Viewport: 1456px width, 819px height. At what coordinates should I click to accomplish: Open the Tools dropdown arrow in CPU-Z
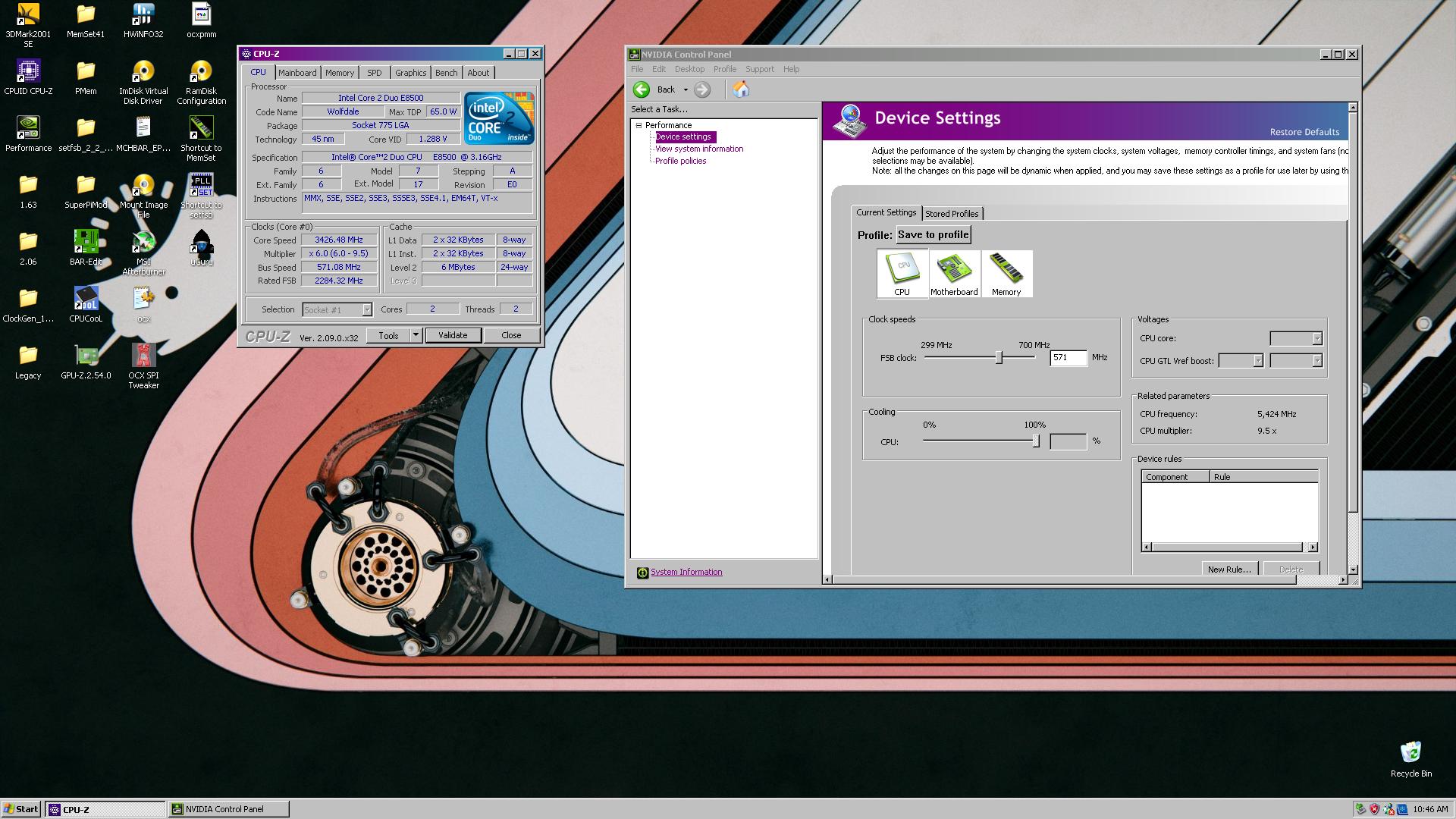[416, 335]
